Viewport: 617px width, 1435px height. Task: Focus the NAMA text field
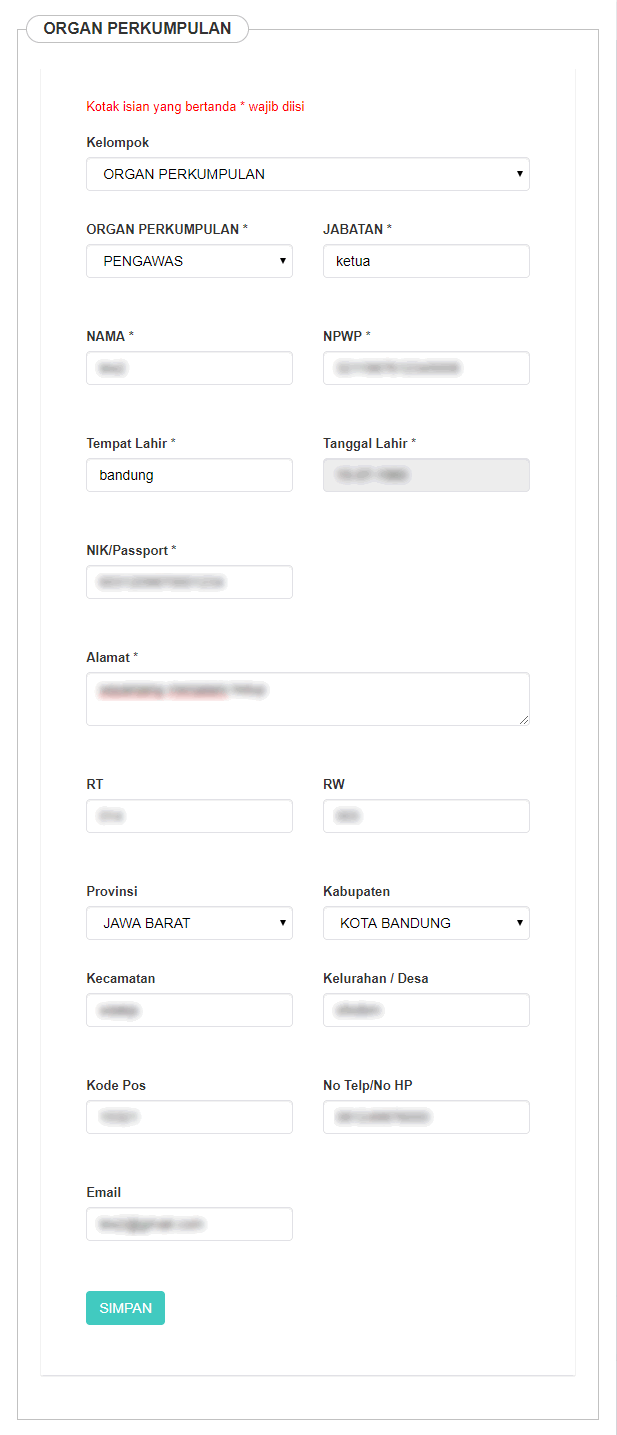(189, 368)
